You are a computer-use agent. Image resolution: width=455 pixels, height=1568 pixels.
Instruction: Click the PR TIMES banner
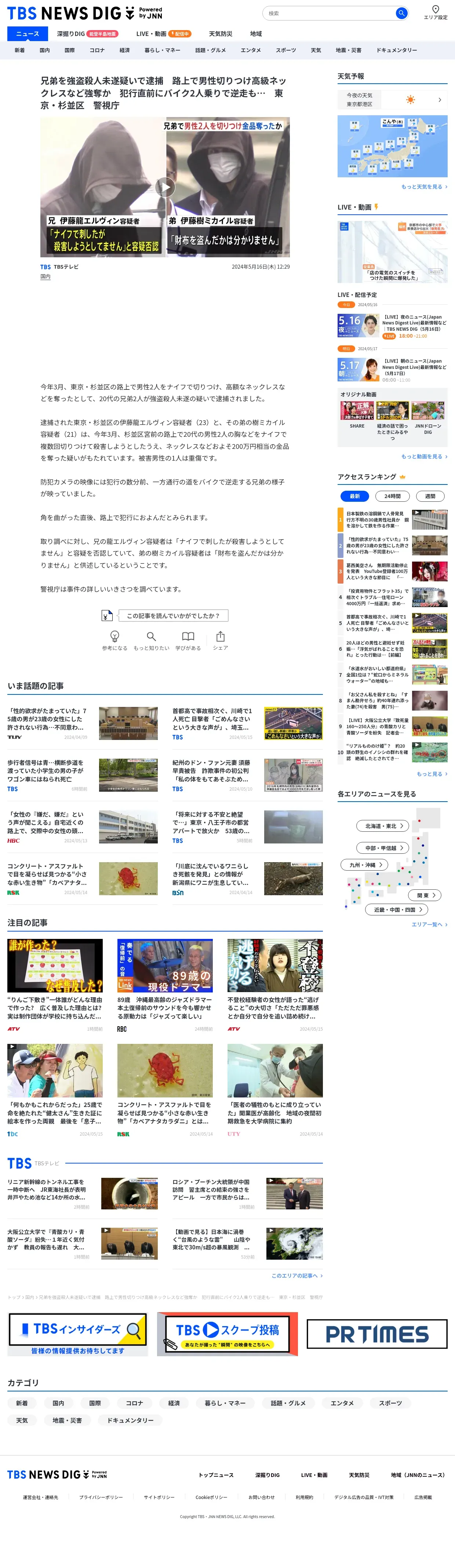[x=377, y=1334]
